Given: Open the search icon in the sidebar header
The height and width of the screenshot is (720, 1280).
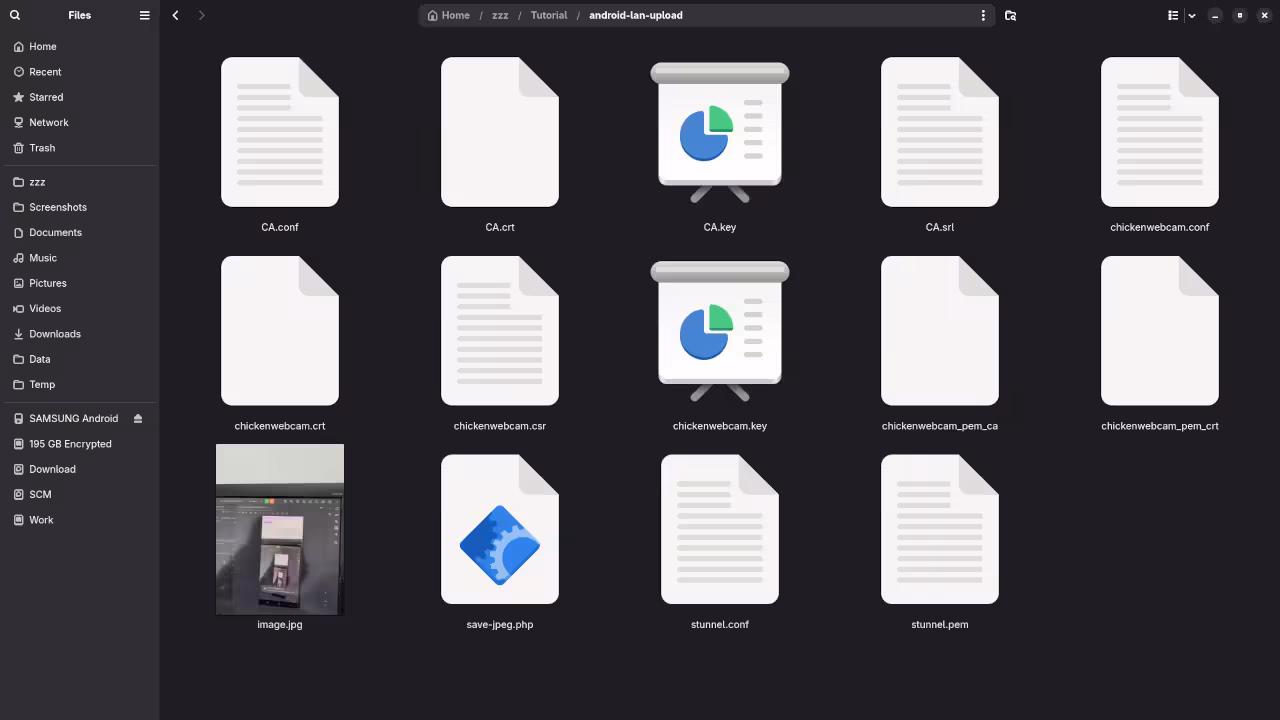Looking at the screenshot, I should tap(15, 15).
